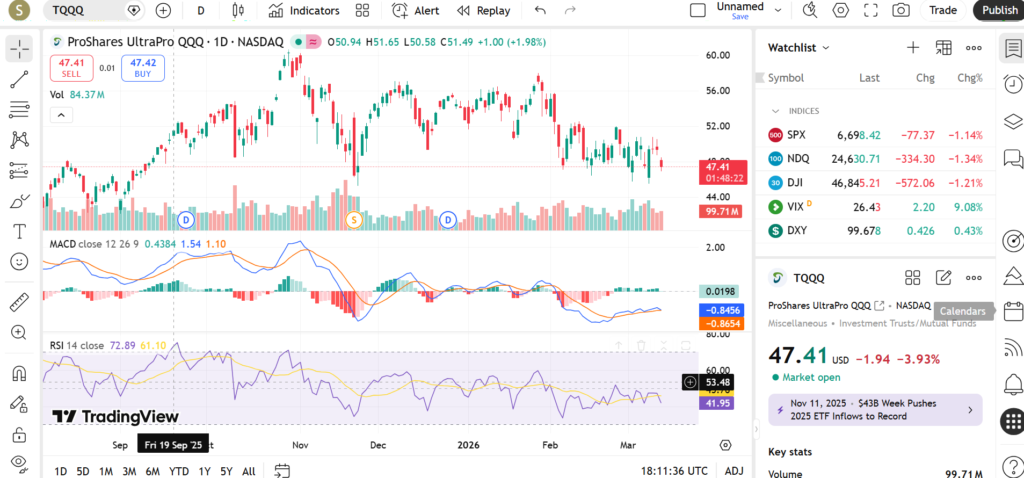Open the emoji icons tool
This screenshot has height=478, width=1024.
tap(19, 261)
